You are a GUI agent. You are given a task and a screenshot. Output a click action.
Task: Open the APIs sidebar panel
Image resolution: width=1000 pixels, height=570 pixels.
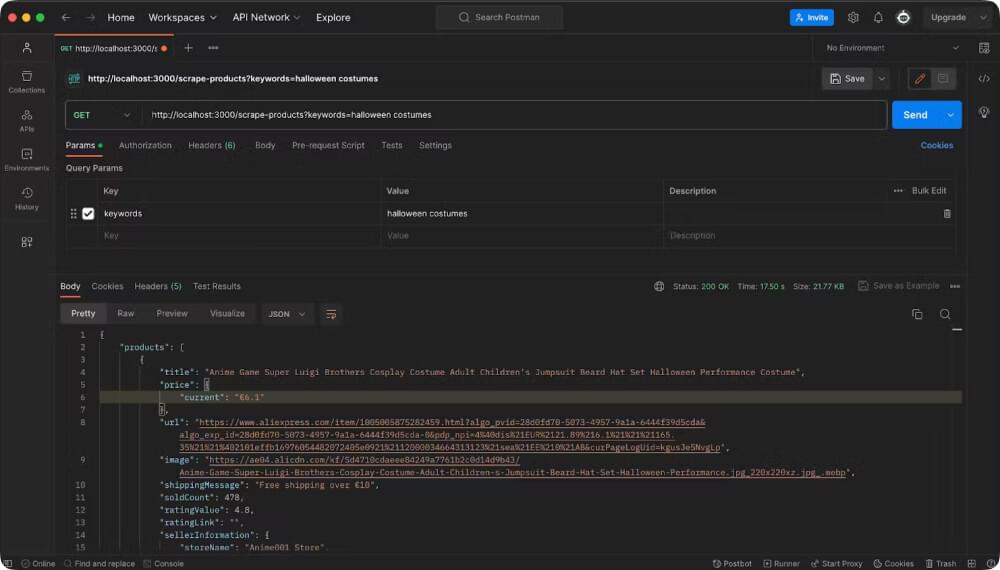pyautogui.click(x=27, y=121)
